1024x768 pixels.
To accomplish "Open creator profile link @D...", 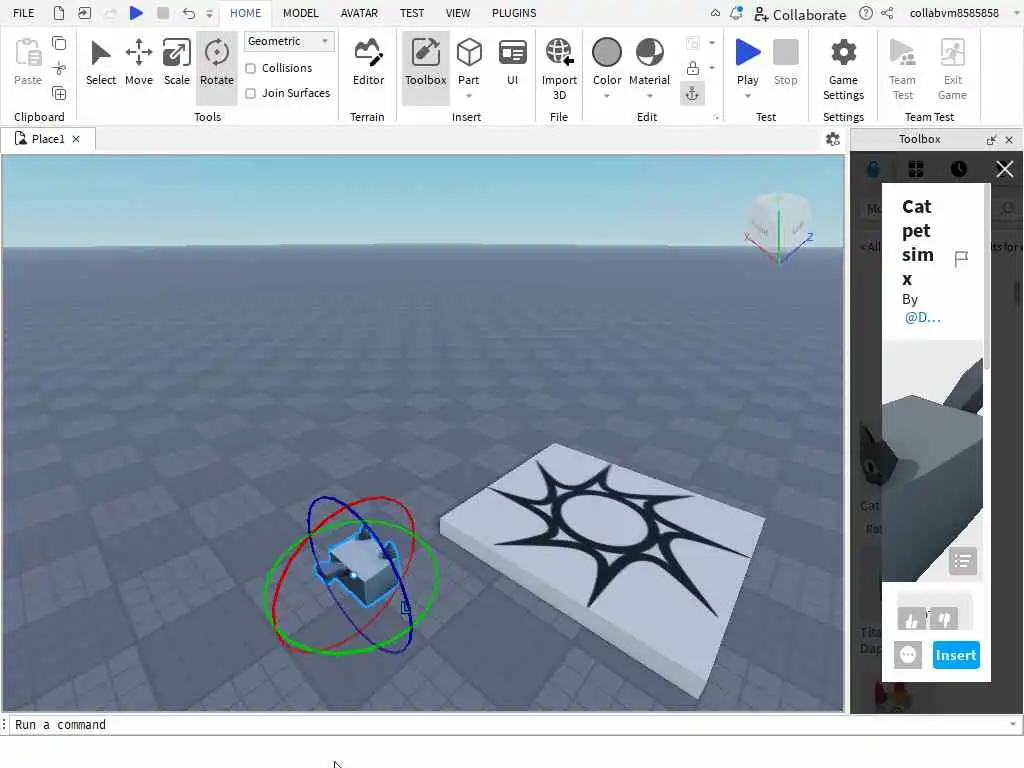I will [x=922, y=318].
